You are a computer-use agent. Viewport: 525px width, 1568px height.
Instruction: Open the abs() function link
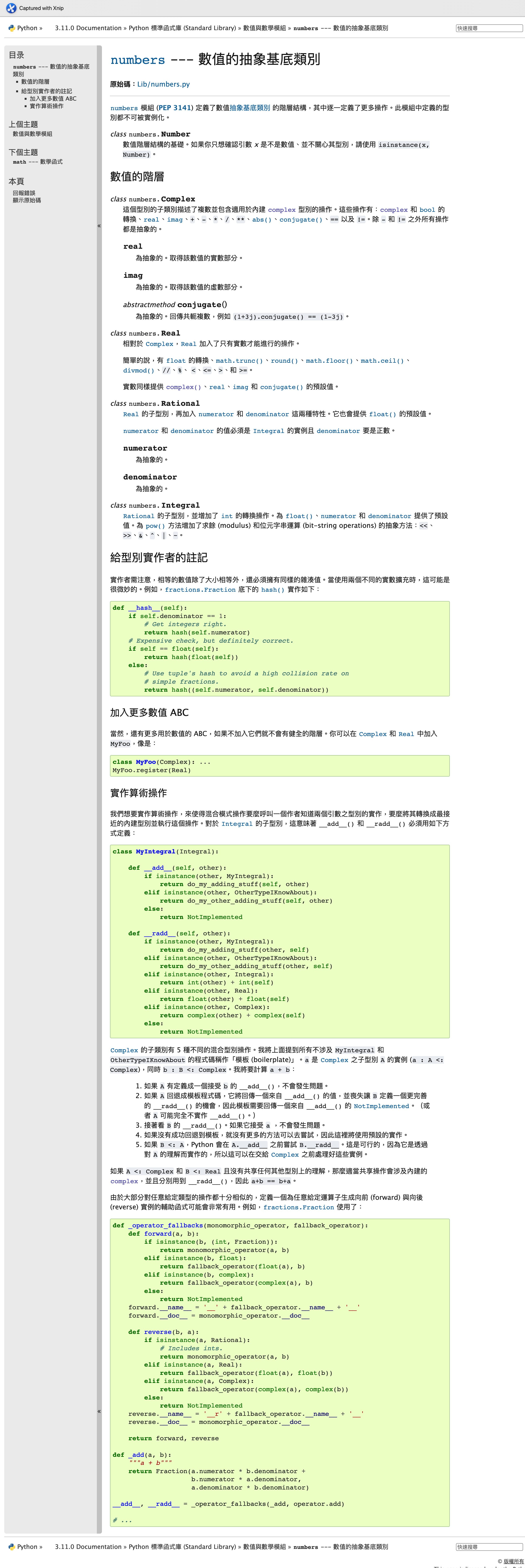point(262,220)
